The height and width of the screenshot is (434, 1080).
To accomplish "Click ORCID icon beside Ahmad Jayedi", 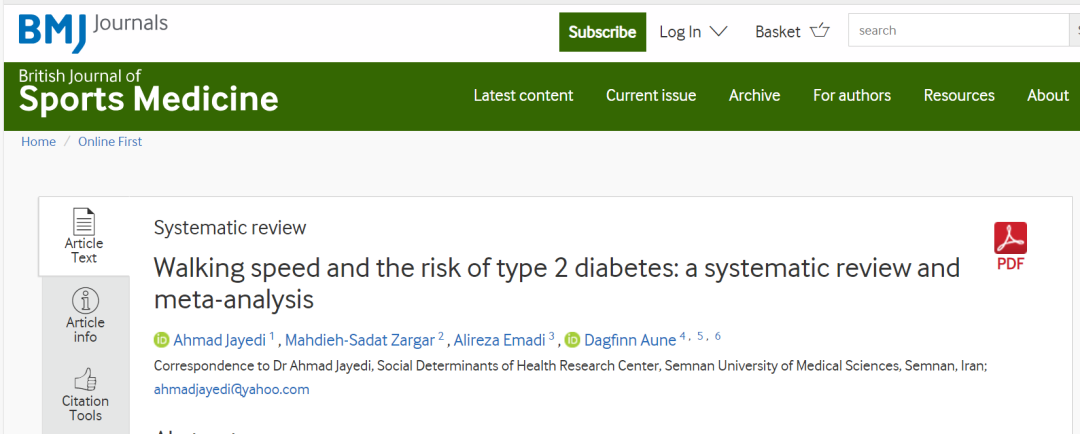I will click(x=162, y=340).
